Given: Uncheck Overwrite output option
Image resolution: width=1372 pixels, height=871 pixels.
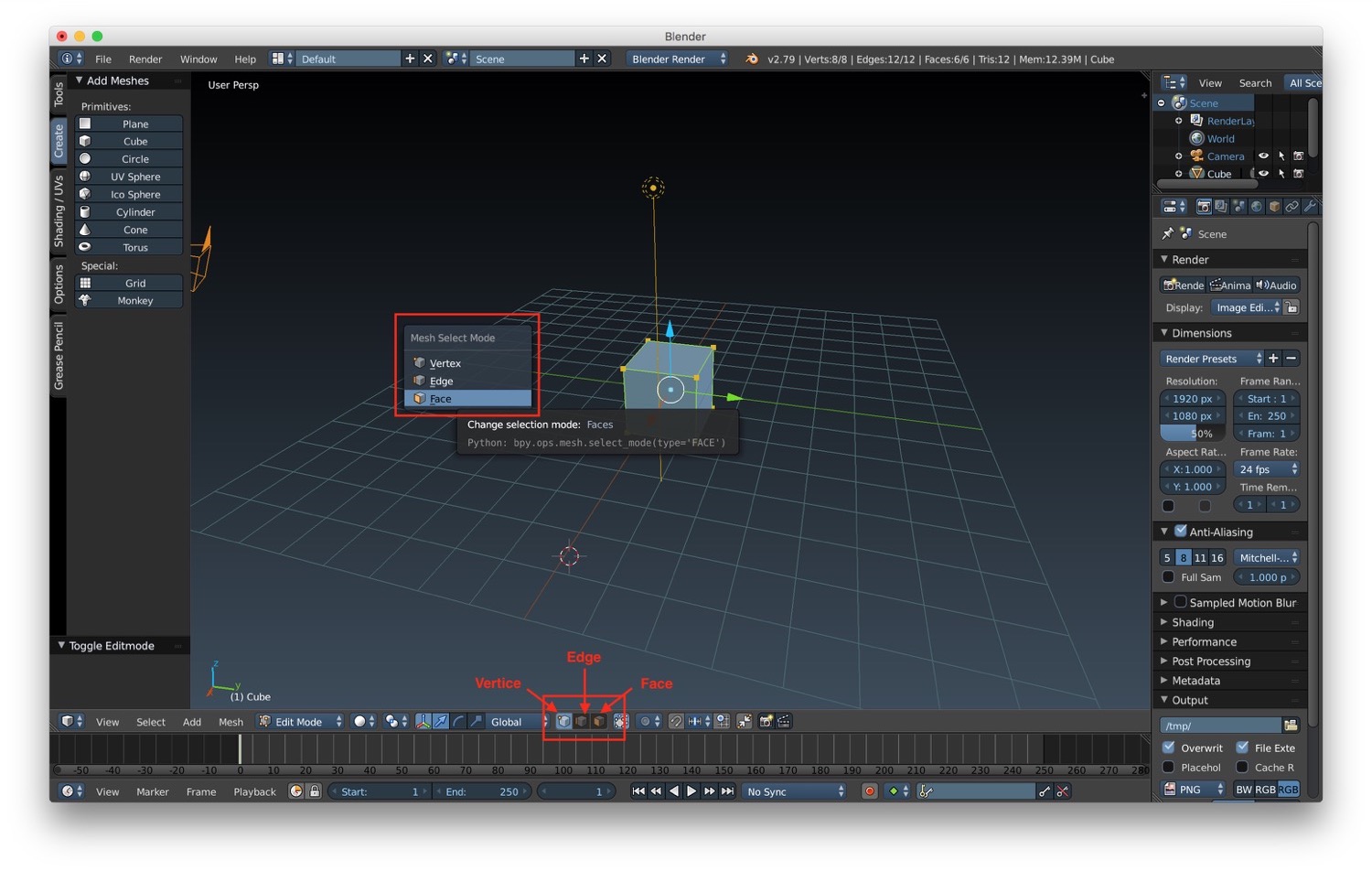Looking at the screenshot, I should (x=1168, y=747).
